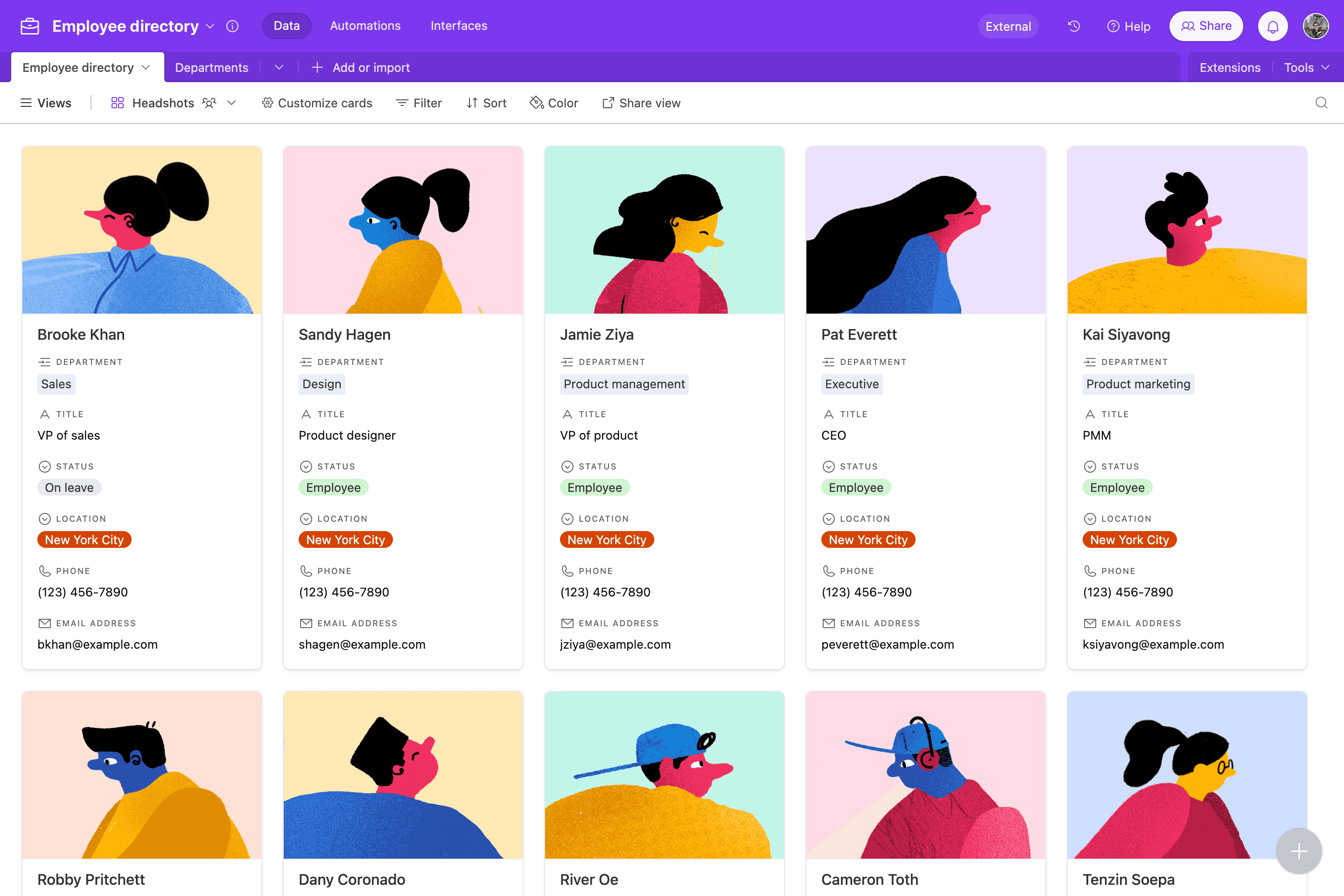Click the External badge button
The width and height of the screenshot is (1344, 896).
(x=1008, y=26)
